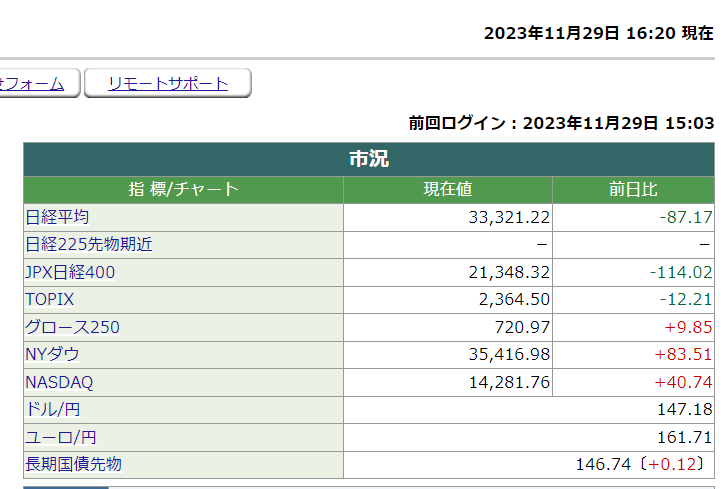This screenshot has height=489, width=725.
Task: Click the ドル/円 row label
Action: [x=54, y=409]
